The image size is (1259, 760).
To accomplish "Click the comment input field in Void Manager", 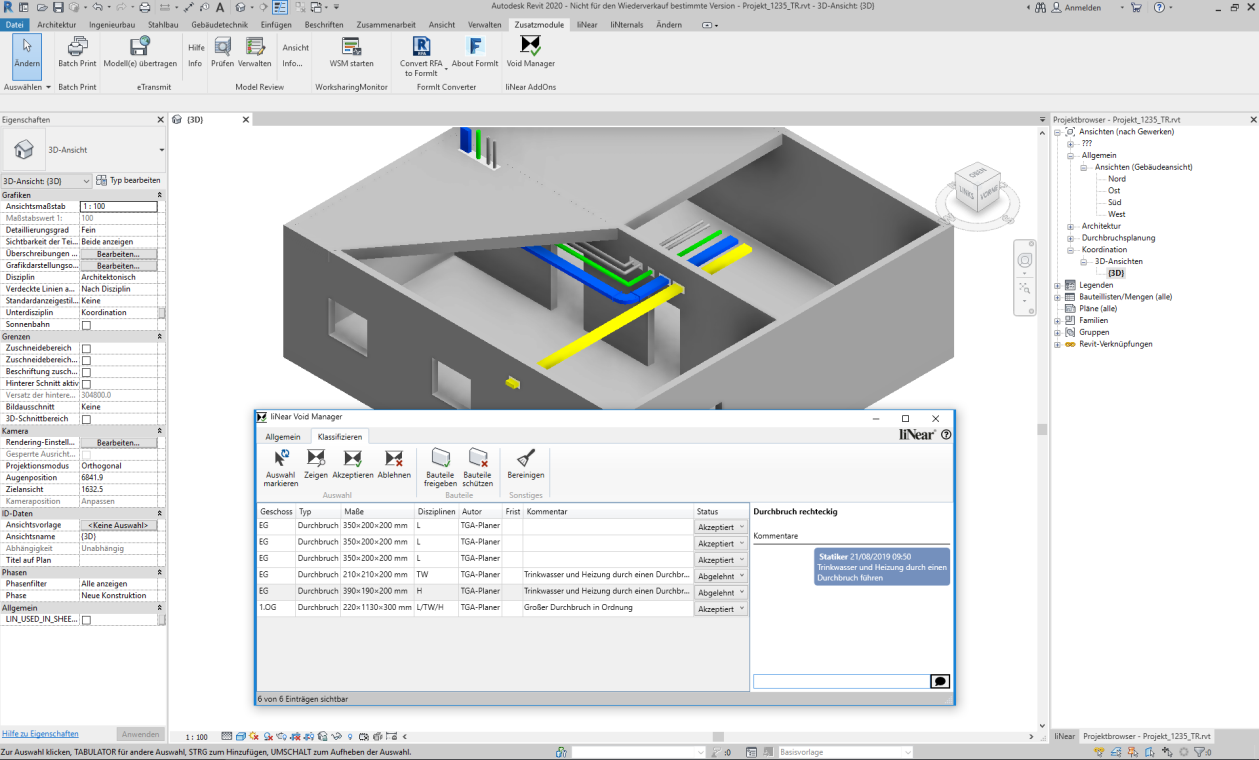I will tap(841, 681).
